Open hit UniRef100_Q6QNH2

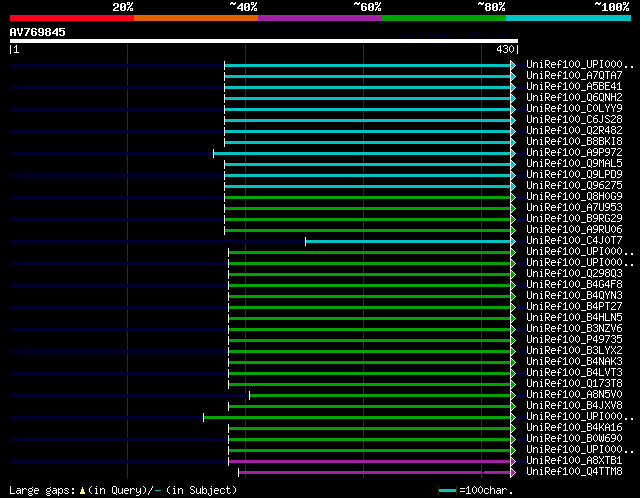574,98
